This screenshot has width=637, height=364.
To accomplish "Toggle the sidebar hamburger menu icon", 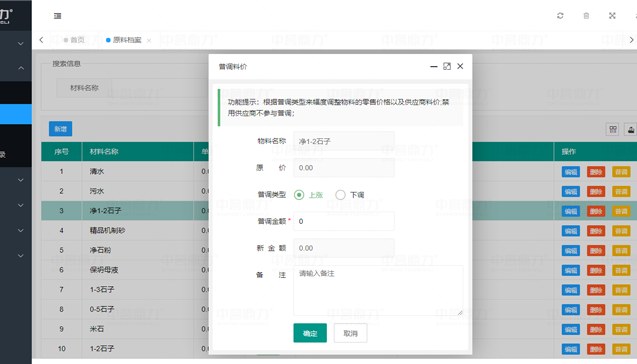I will tap(57, 16).
